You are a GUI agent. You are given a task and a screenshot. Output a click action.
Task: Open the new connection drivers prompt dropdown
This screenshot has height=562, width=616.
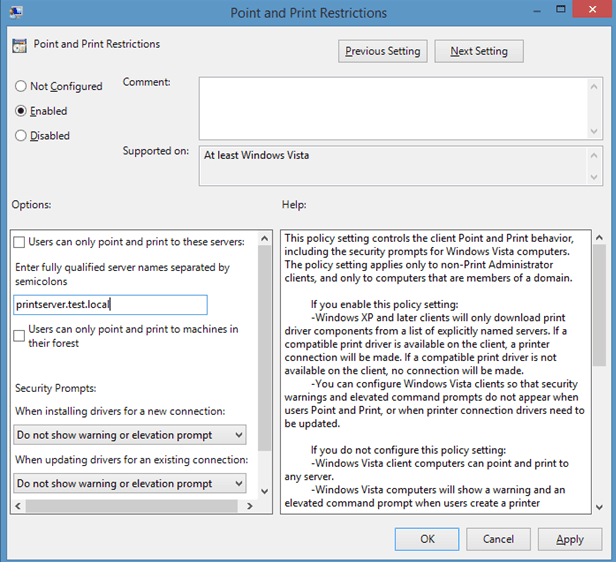pos(130,435)
